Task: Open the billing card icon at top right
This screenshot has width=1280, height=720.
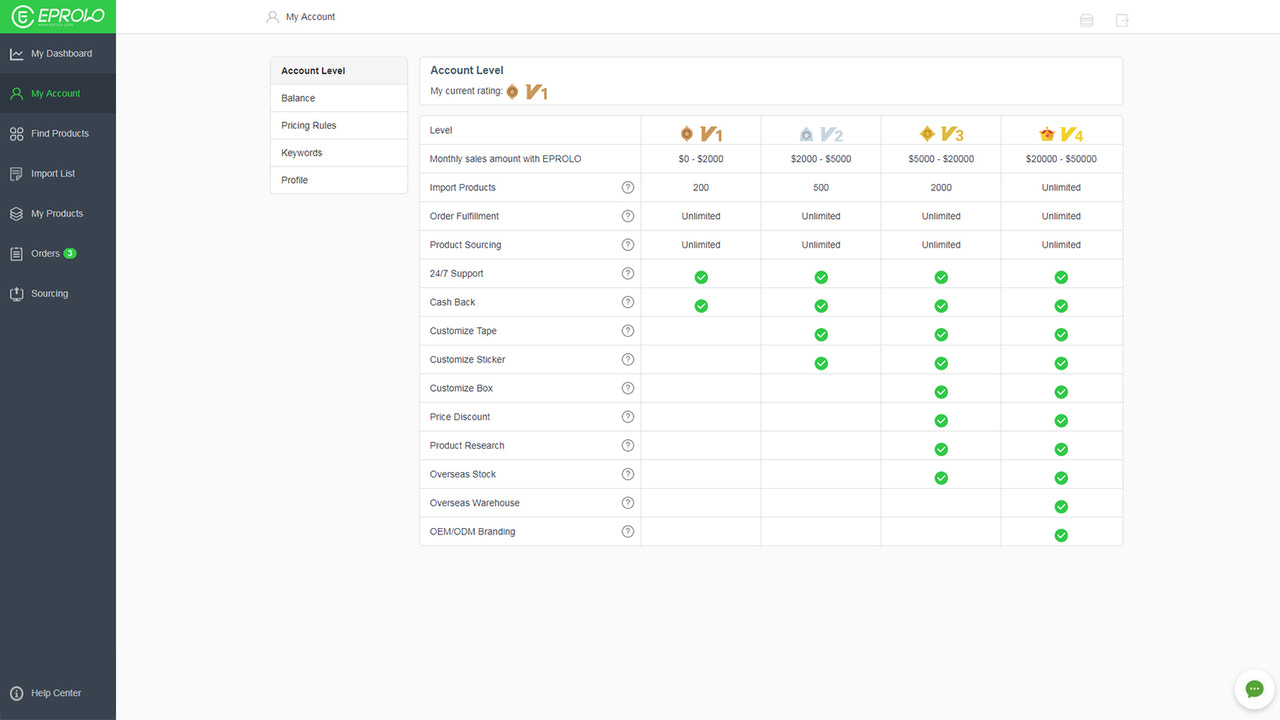Action: tap(1086, 19)
